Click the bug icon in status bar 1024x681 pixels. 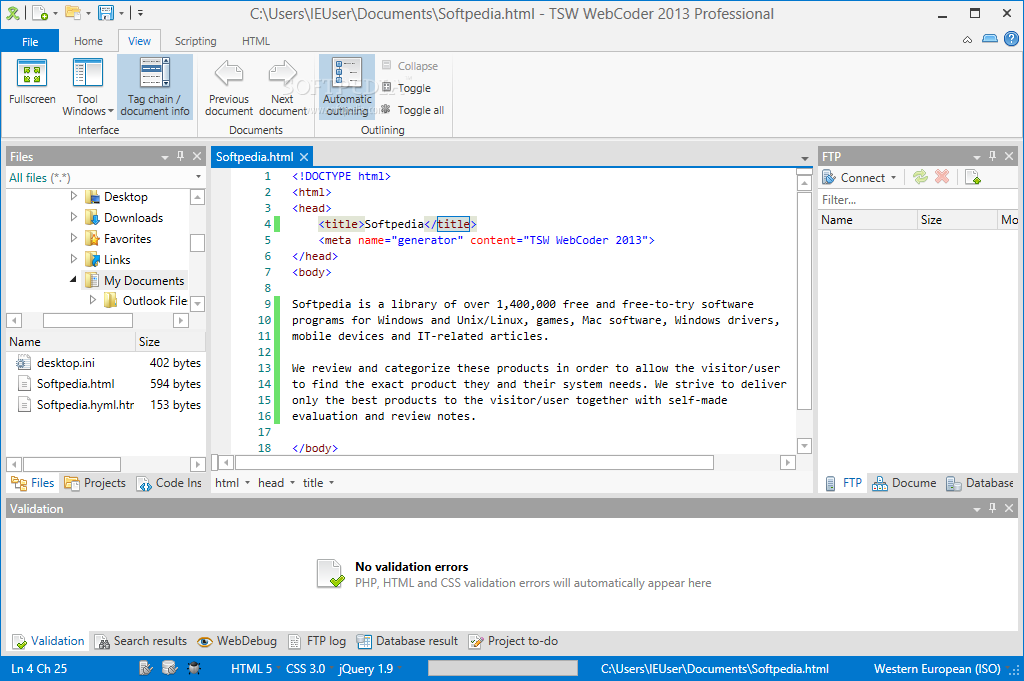[x=194, y=668]
